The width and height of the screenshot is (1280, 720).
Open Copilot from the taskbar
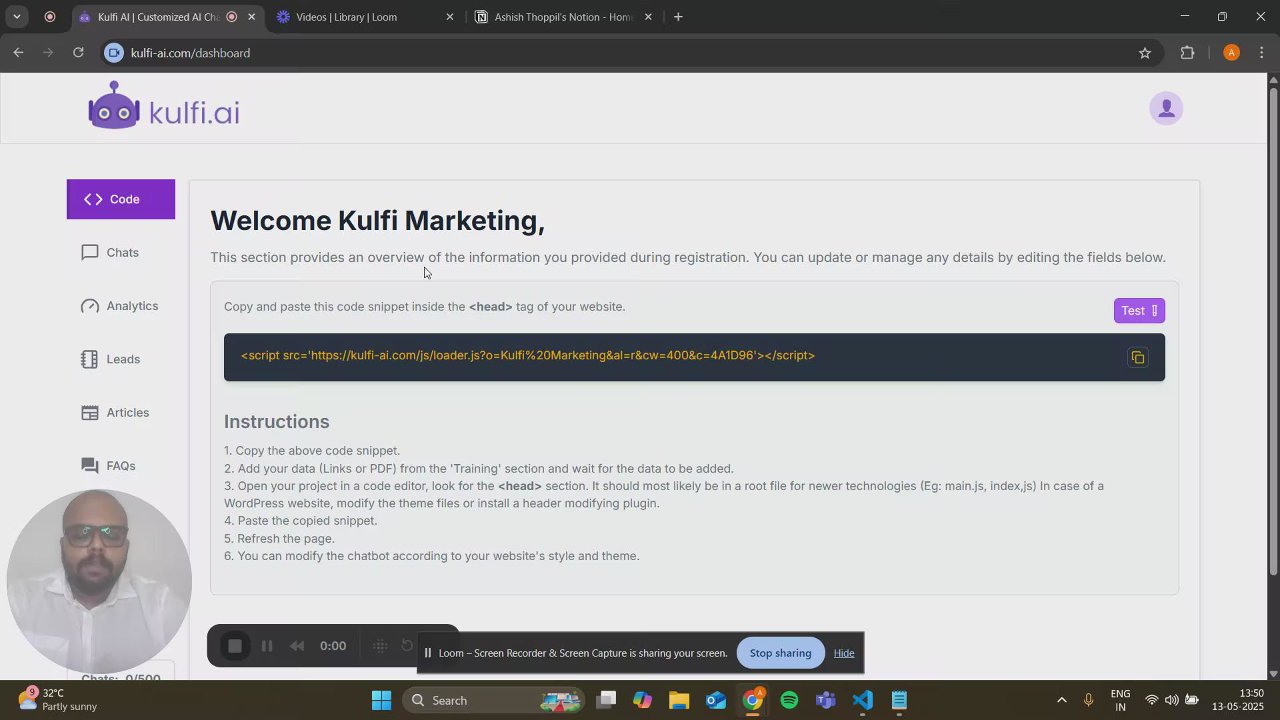pyautogui.click(x=643, y=700)
